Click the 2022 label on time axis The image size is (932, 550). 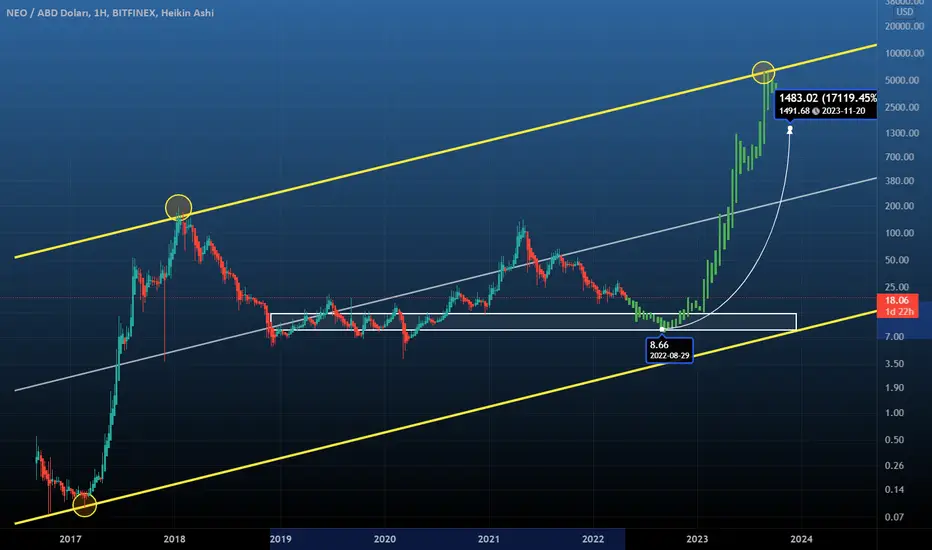coord(593,539)
